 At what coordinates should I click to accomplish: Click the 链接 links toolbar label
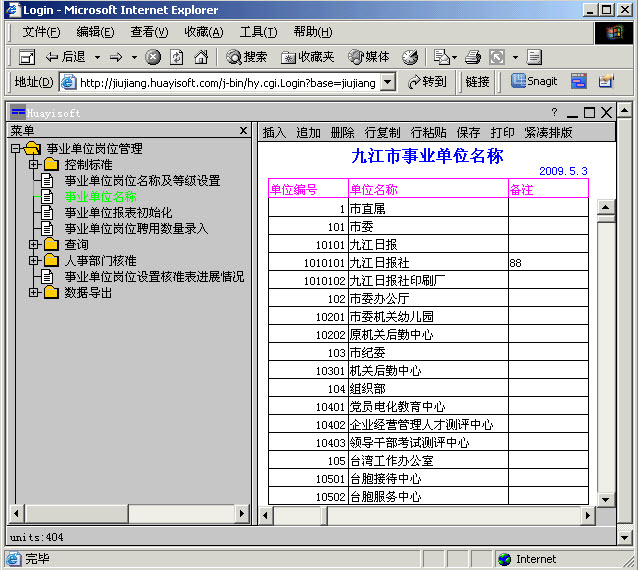[478, 82]
